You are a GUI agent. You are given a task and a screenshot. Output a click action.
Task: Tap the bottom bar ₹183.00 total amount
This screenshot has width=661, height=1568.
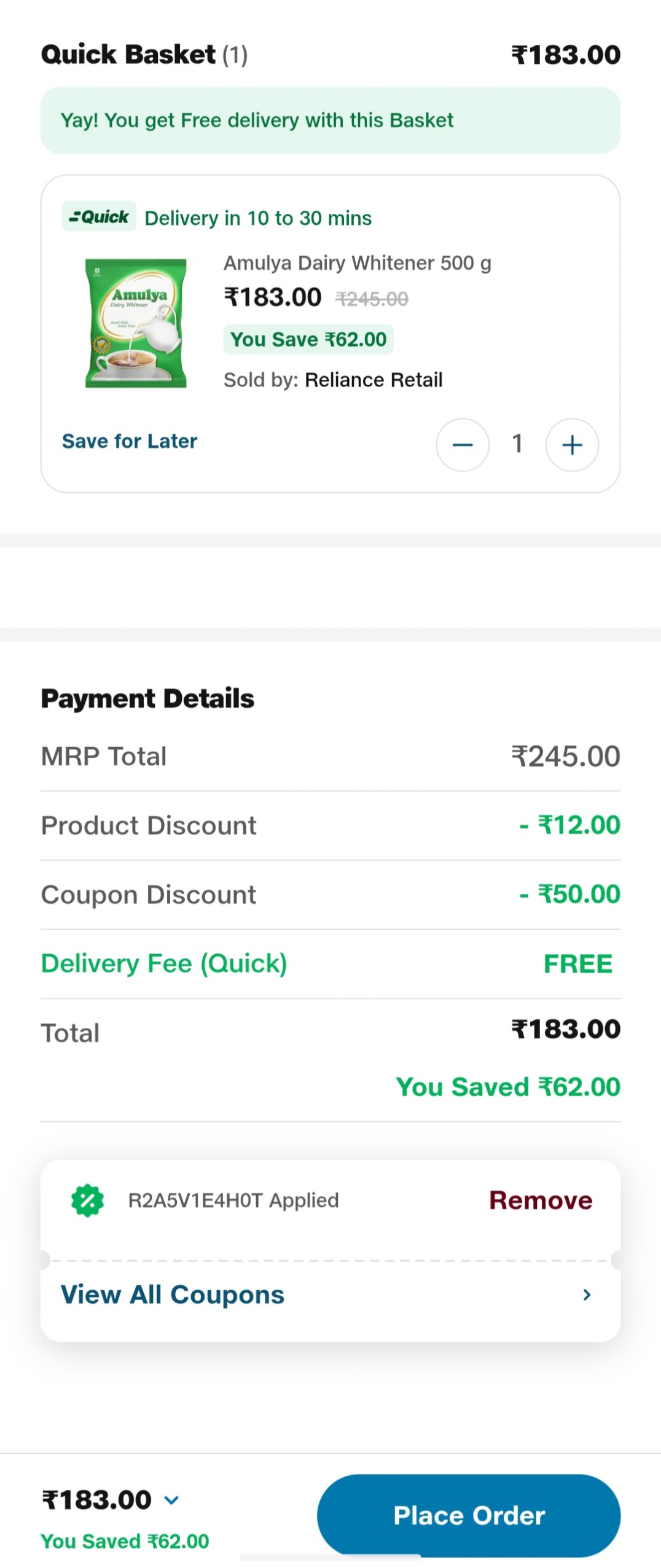96,1500
